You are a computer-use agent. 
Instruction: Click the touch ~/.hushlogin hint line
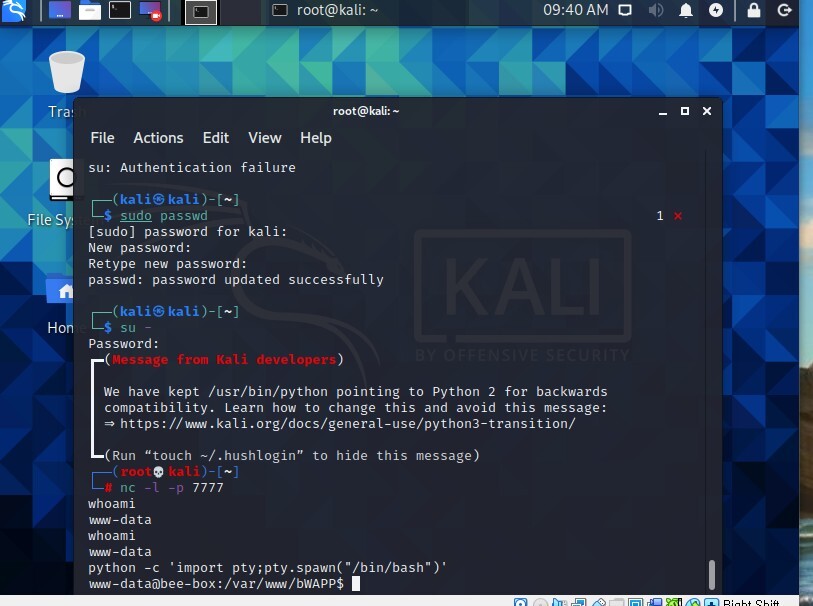point(292,456)
